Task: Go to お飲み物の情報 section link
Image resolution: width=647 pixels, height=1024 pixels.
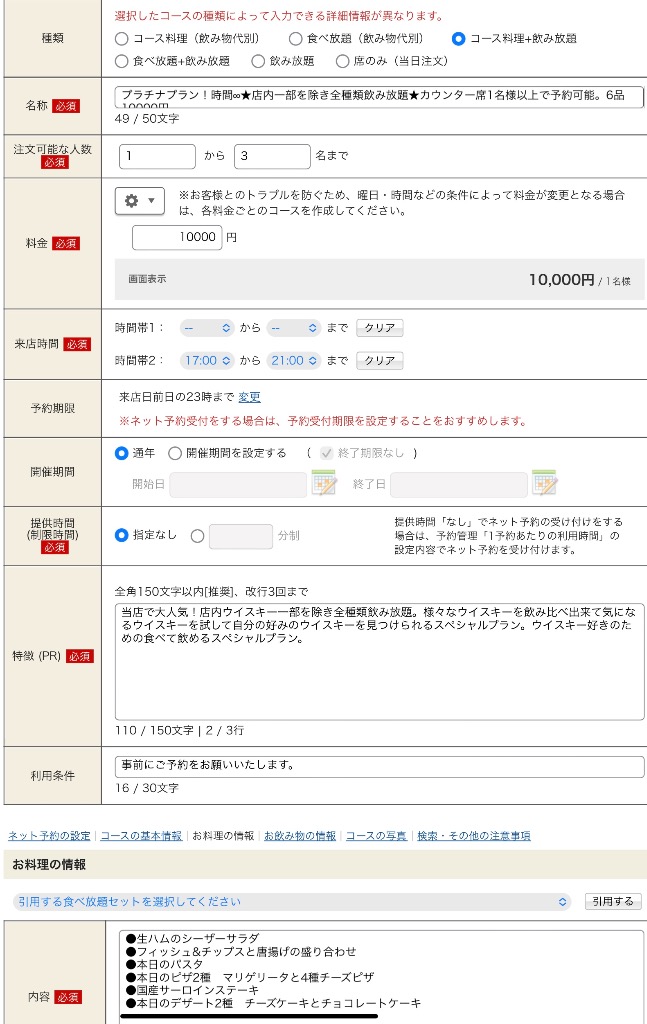Action: [x=299, y=836]
